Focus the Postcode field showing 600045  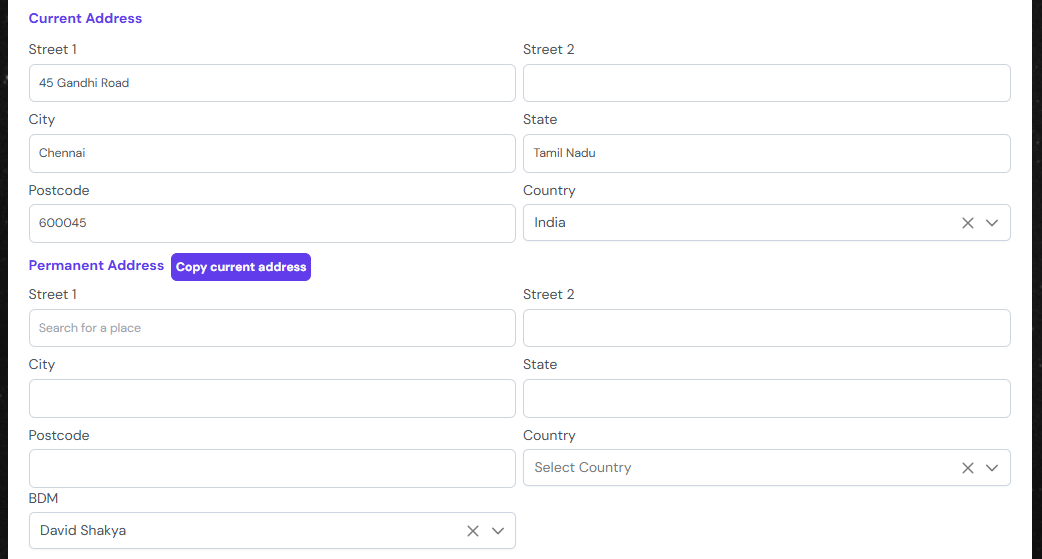click(x=272, y=223)
